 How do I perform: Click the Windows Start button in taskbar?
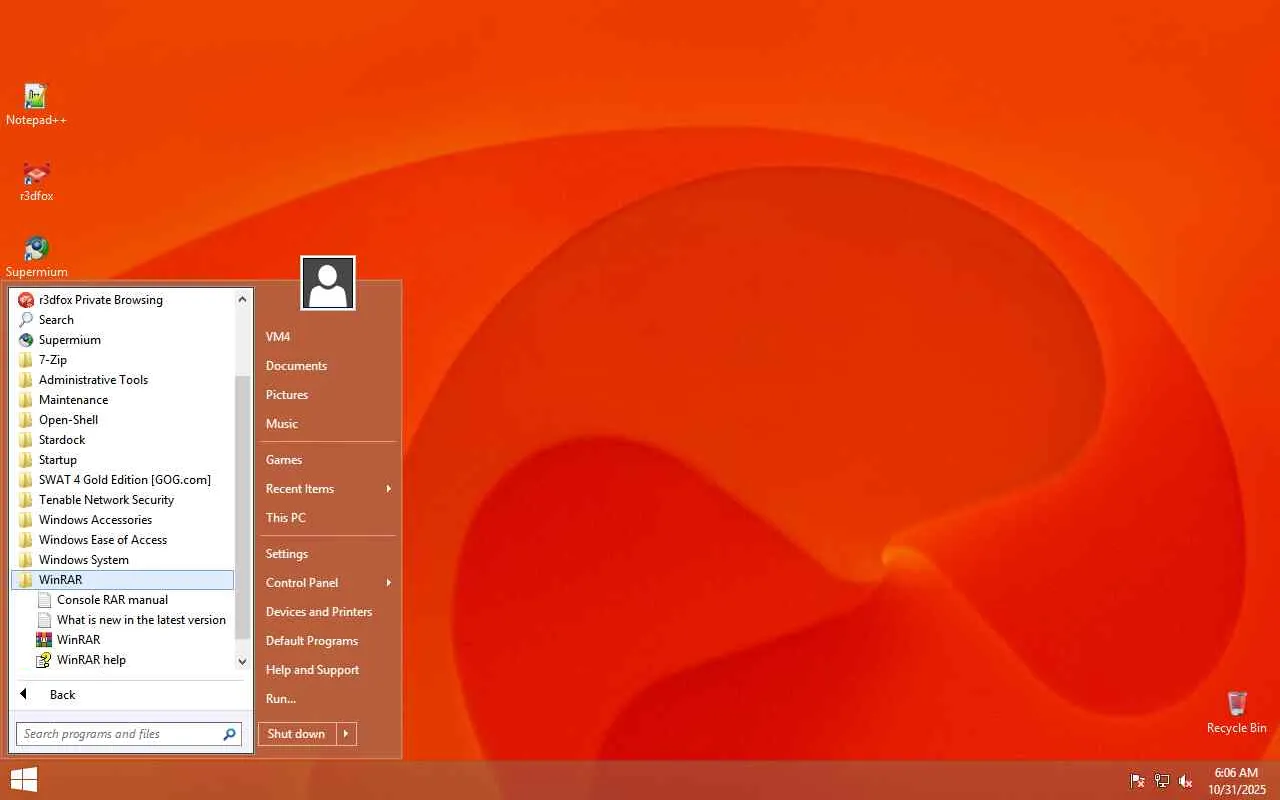[24, 780]
